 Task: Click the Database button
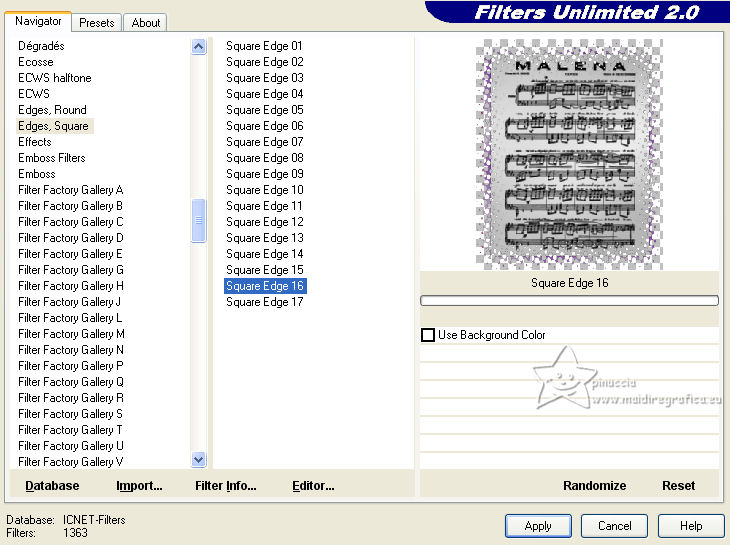click(52, 486)
